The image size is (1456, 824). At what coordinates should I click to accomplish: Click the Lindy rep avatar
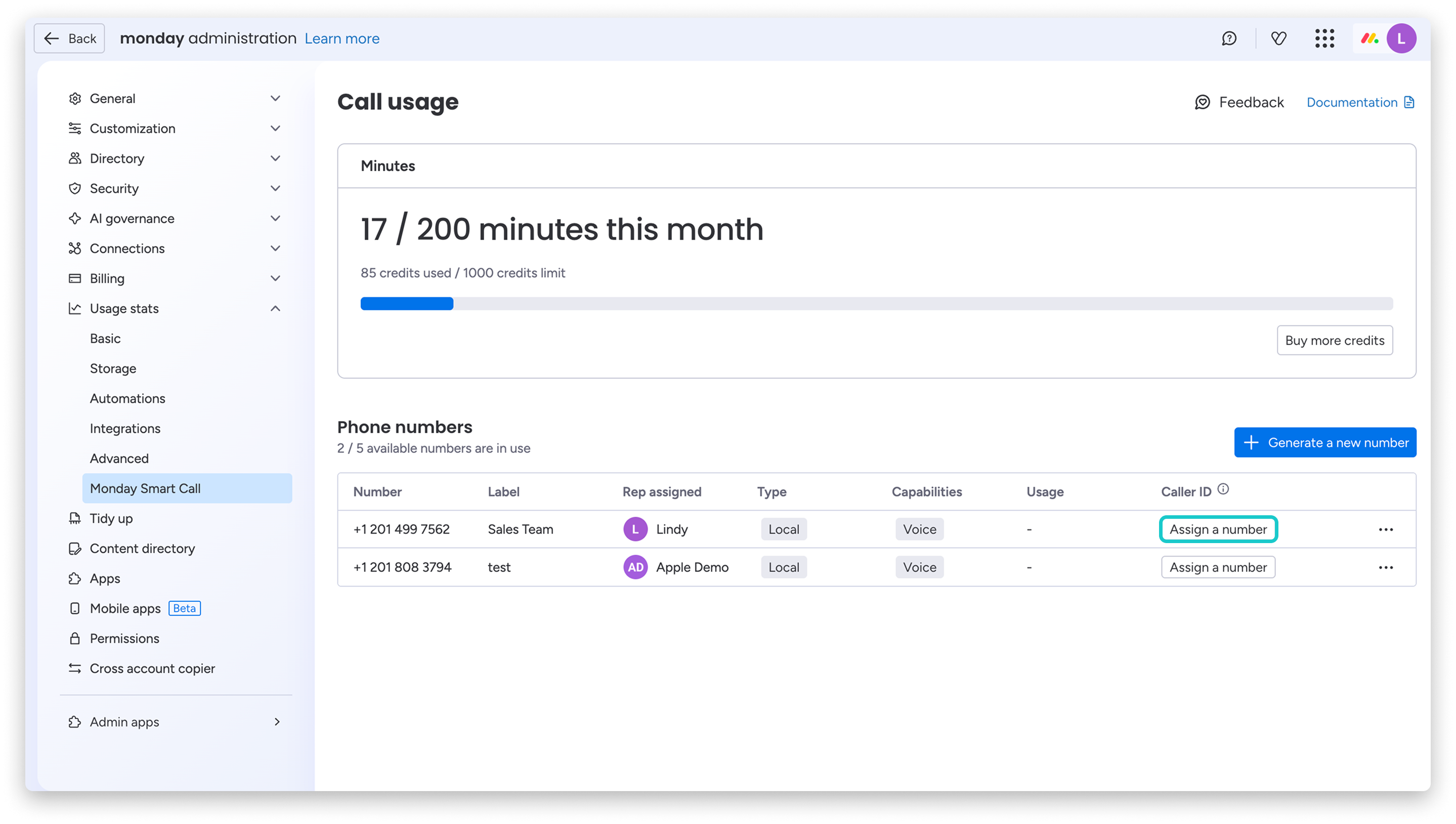pos(635,529)
